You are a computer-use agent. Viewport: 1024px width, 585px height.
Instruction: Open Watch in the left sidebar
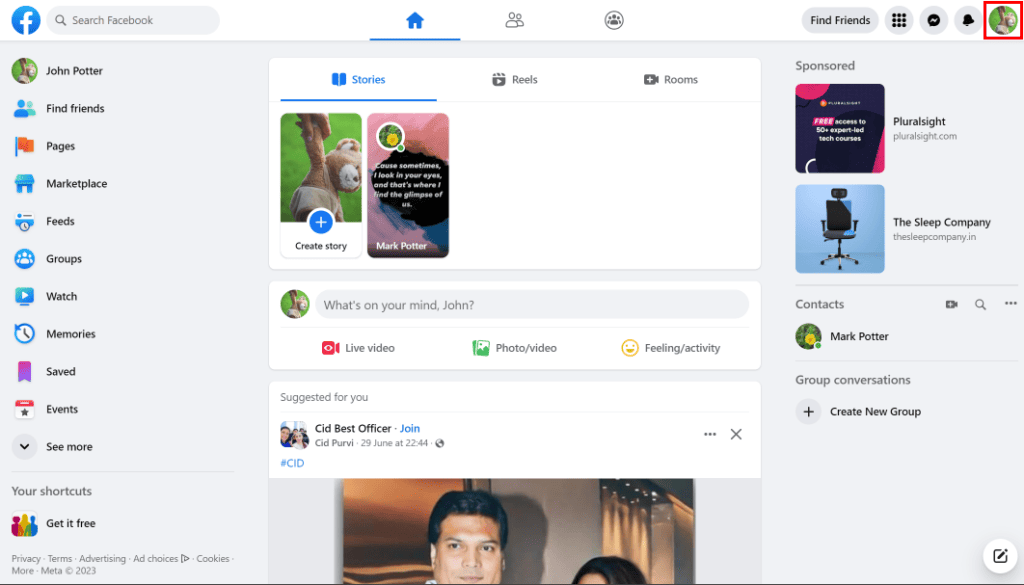[x=61, y=296]
